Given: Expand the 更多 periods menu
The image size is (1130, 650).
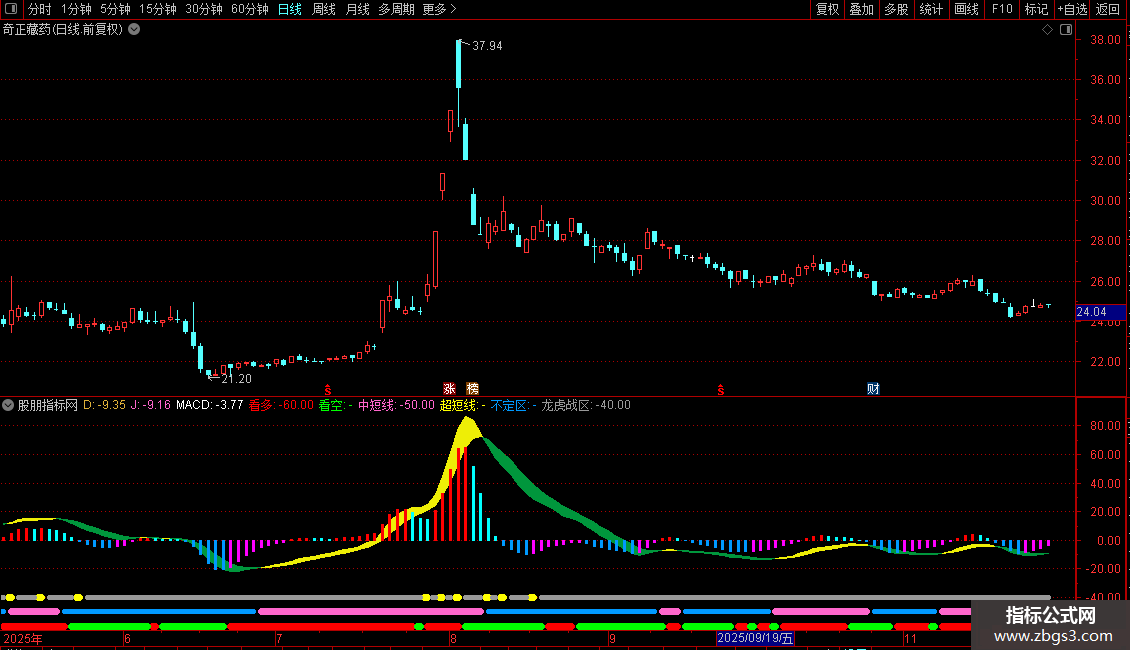Looking at the screenshot, I should coord(439,9).
